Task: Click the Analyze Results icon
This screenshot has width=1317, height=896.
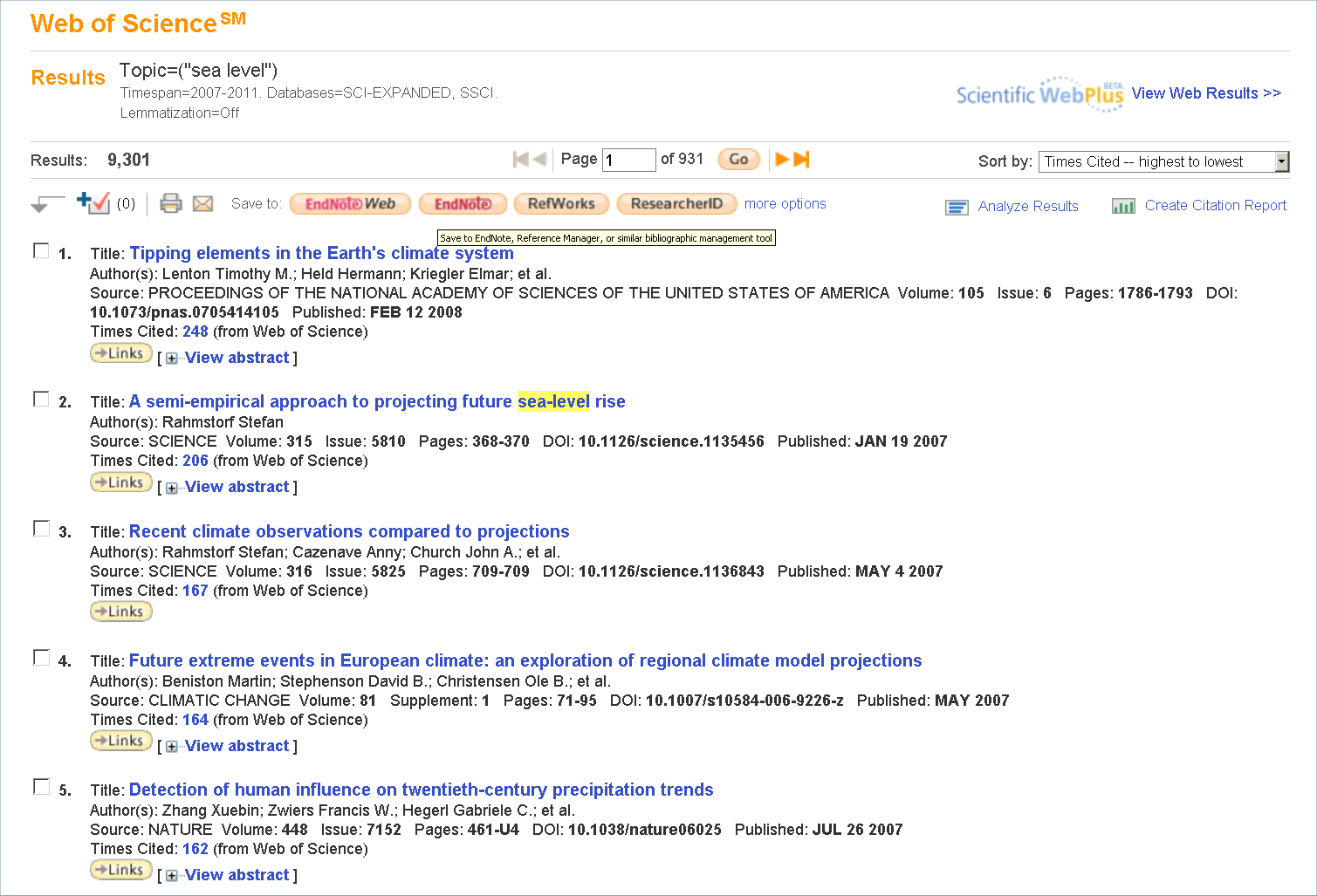Action: coord(957,207)
